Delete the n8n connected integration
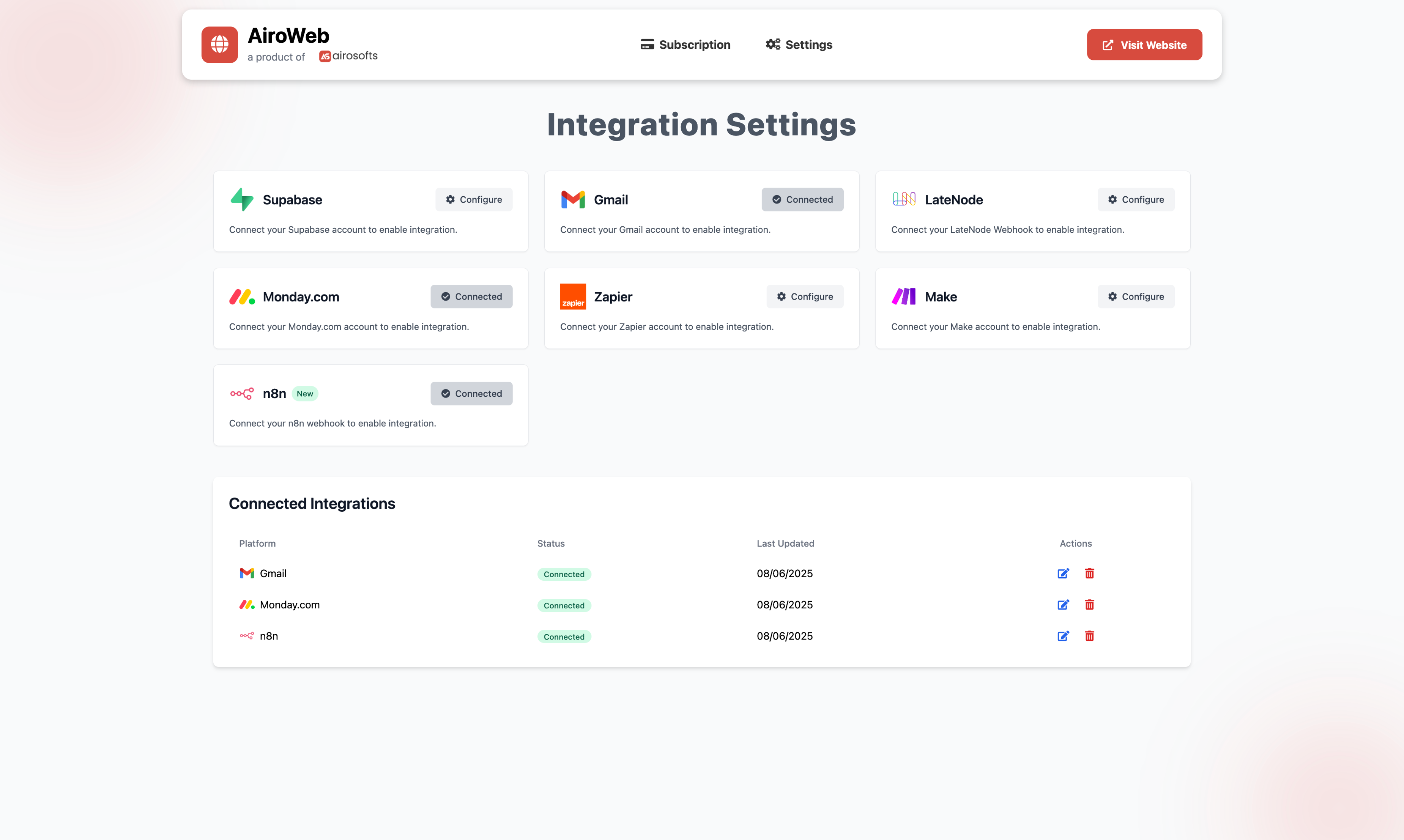The image size is (1404, 840). point(1089,636)
